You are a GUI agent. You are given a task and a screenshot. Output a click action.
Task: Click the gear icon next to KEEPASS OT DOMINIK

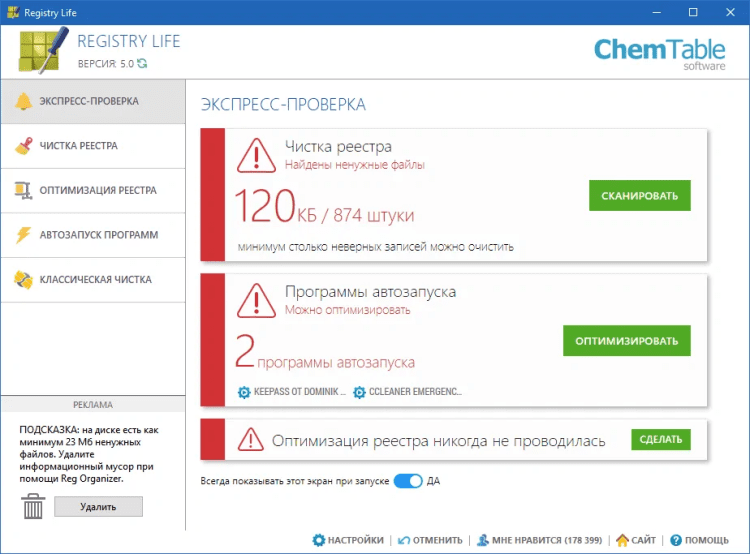(x=244, y=392)
